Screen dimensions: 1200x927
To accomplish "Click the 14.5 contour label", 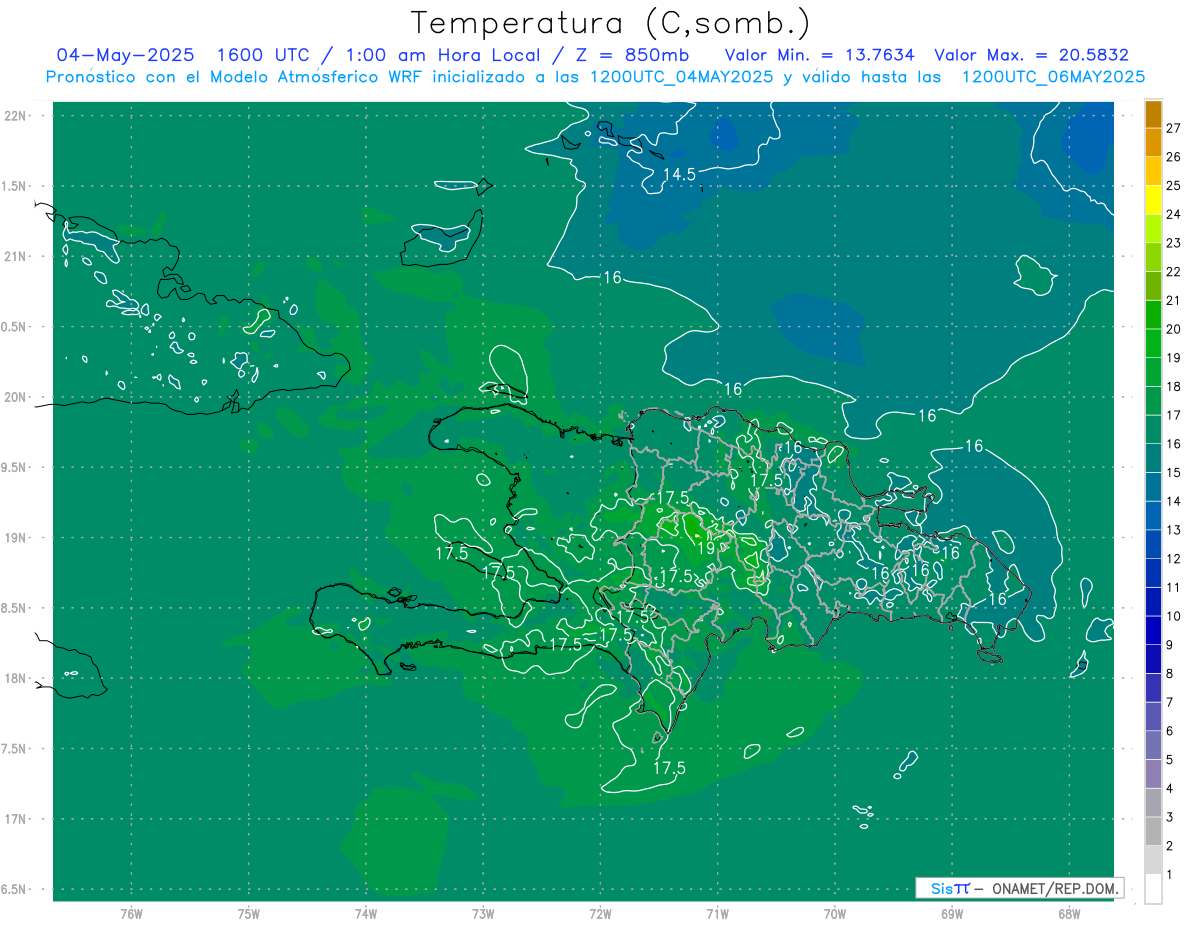I will click(679, 175).
